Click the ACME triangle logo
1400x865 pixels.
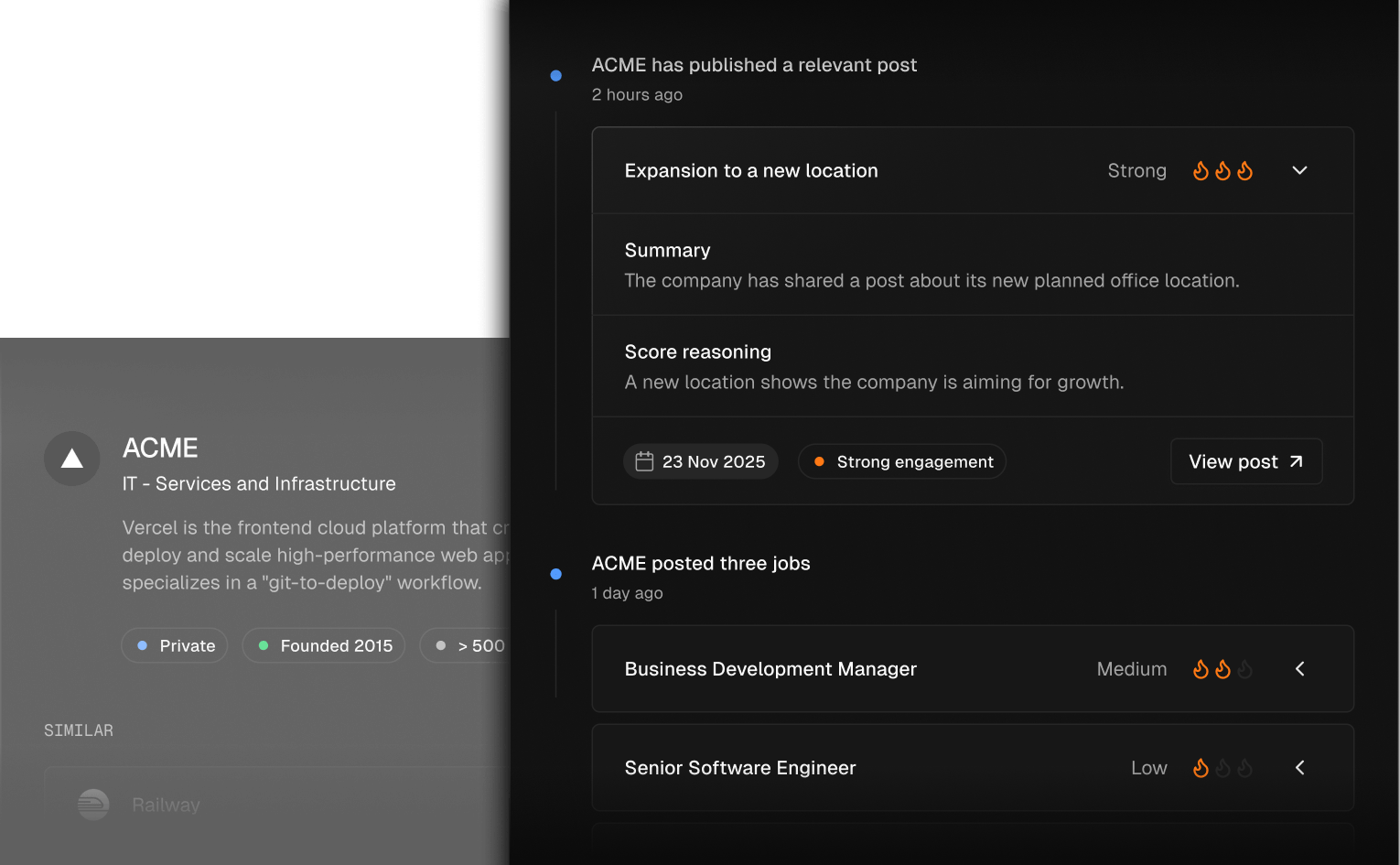72,459
